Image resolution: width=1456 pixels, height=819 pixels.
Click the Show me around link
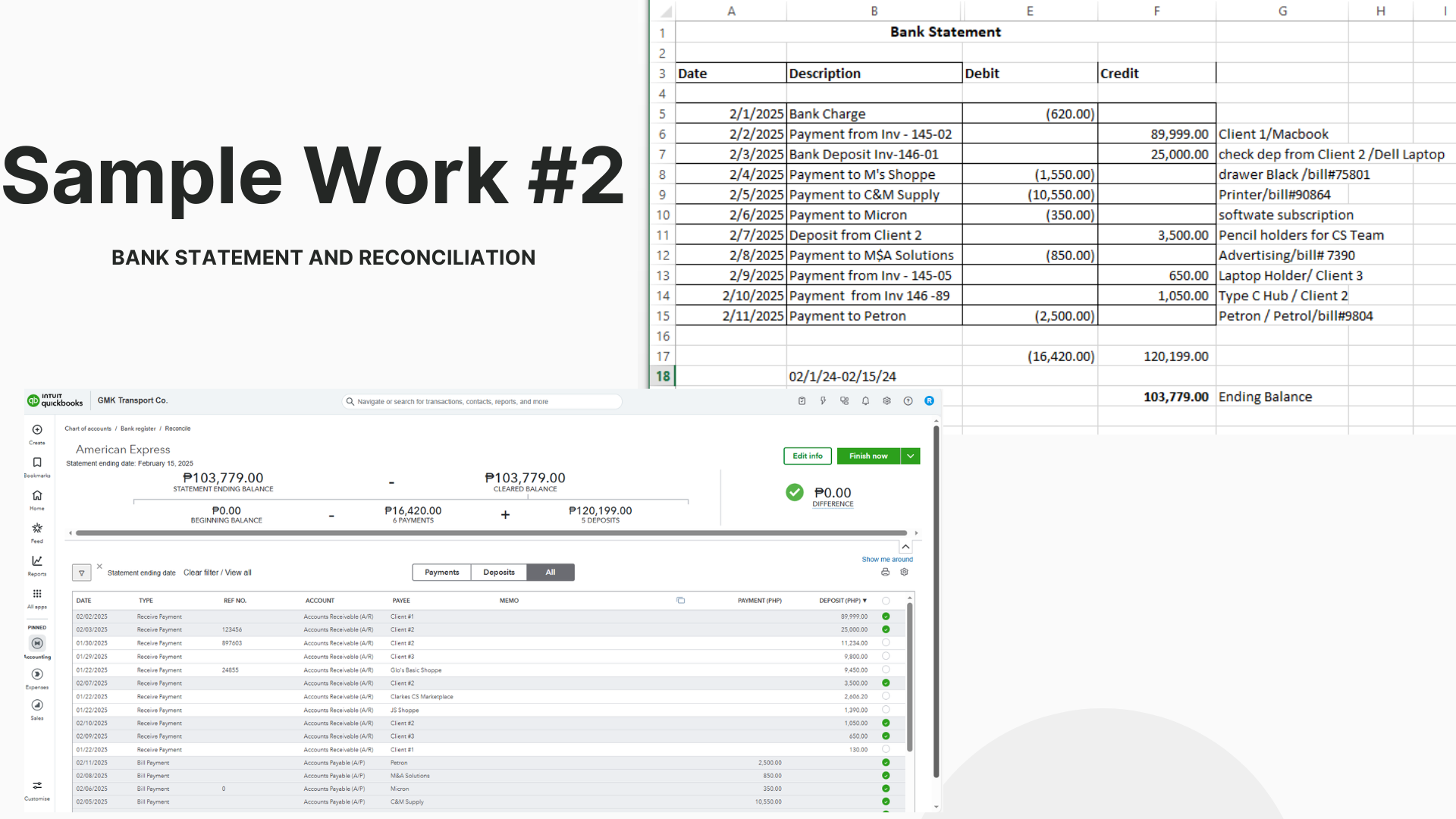click(886, 560)
